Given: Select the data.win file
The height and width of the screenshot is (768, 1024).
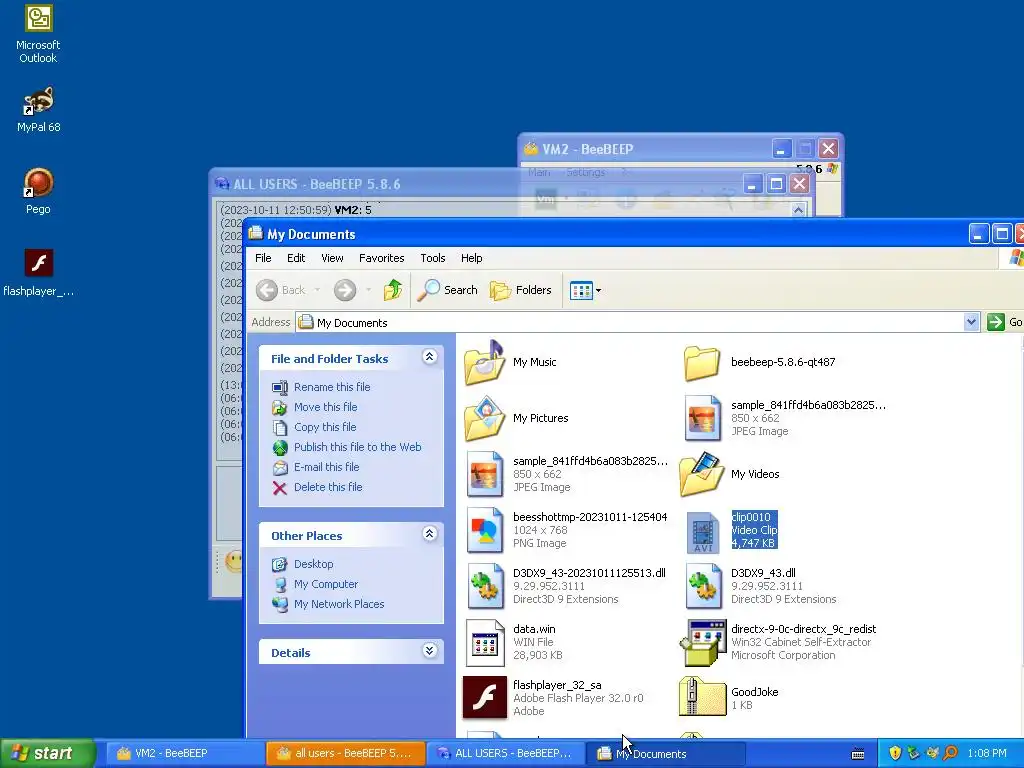Looking at the screenshot, I should (513, 643).
